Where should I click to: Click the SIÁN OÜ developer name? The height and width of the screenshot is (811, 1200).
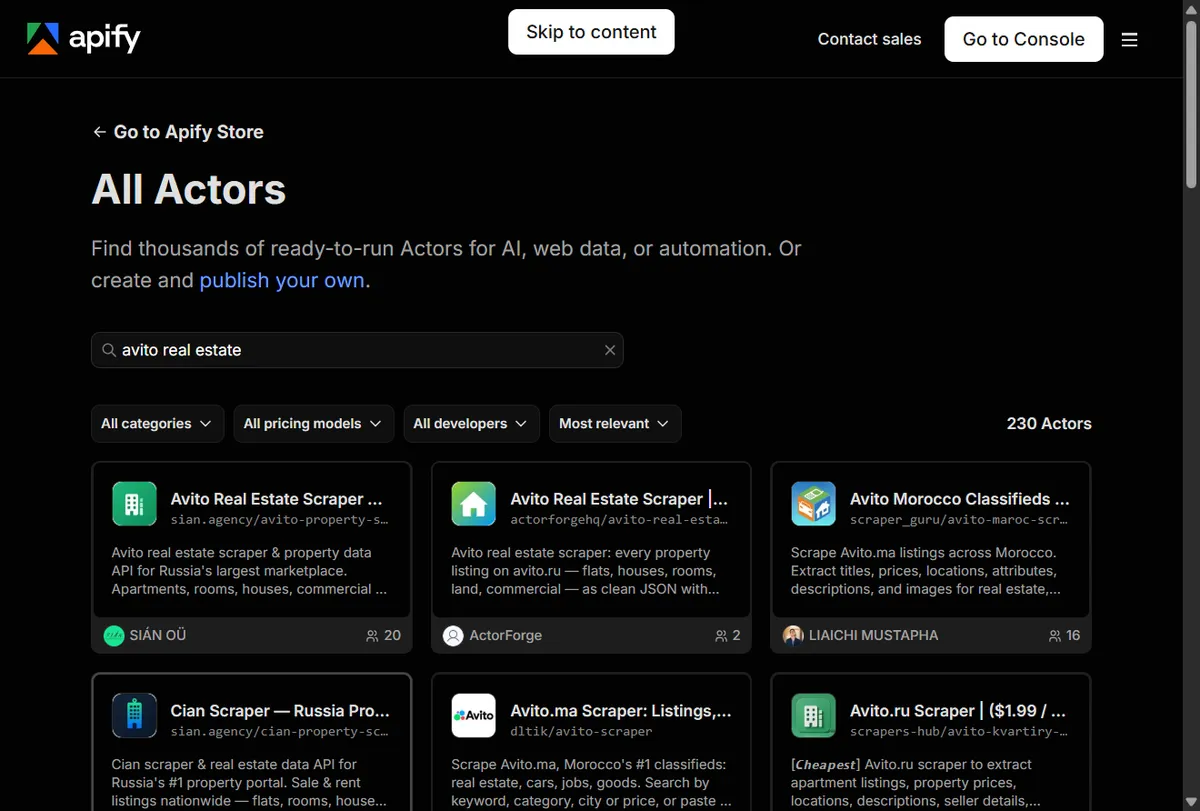coord(158,635)
